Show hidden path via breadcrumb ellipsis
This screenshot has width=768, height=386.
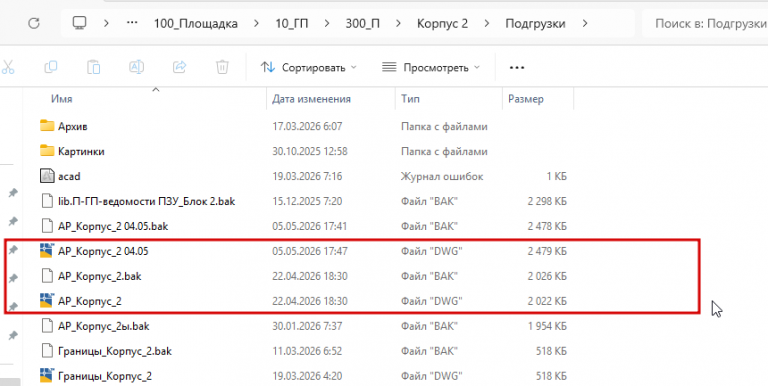132,23
